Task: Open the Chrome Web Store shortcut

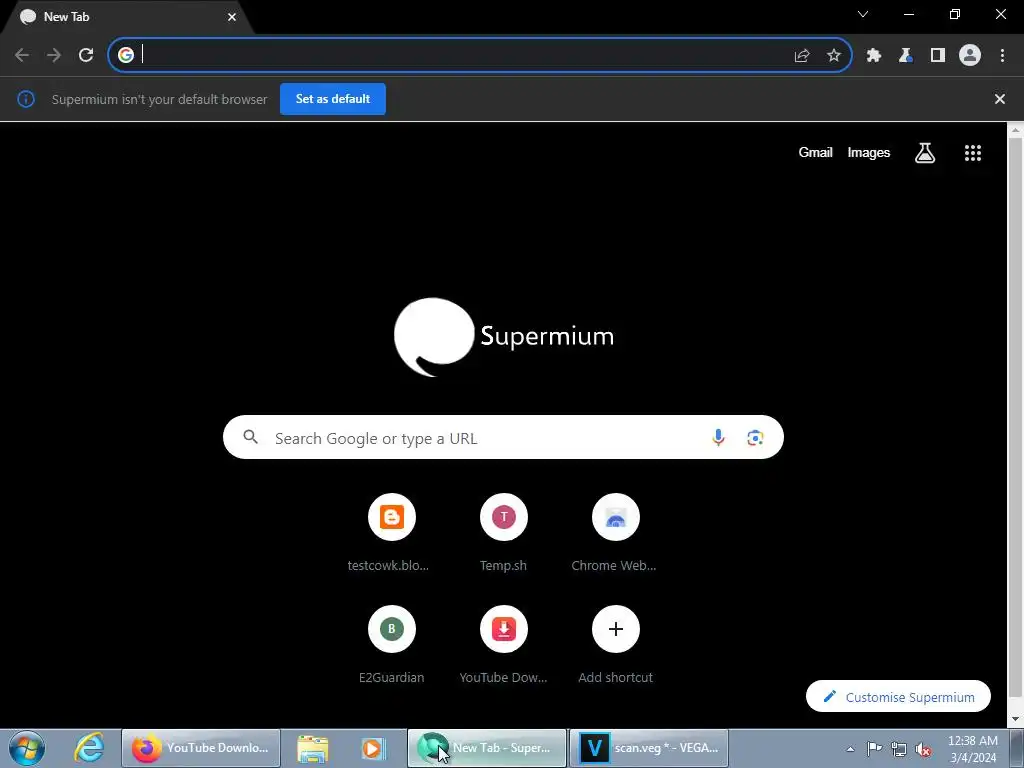Action: [615, 533]
